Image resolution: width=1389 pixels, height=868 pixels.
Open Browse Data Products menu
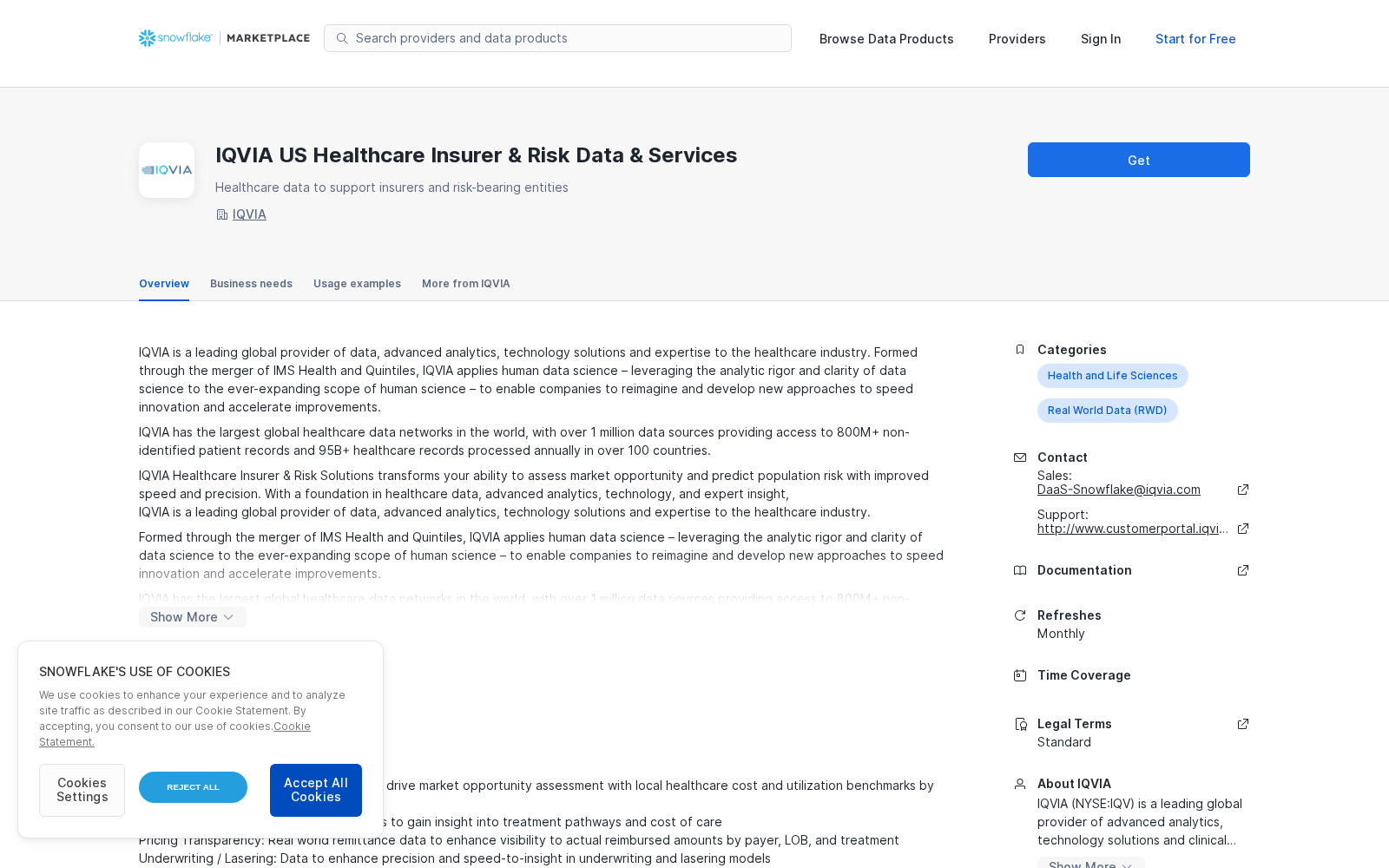tap(886, 39)
